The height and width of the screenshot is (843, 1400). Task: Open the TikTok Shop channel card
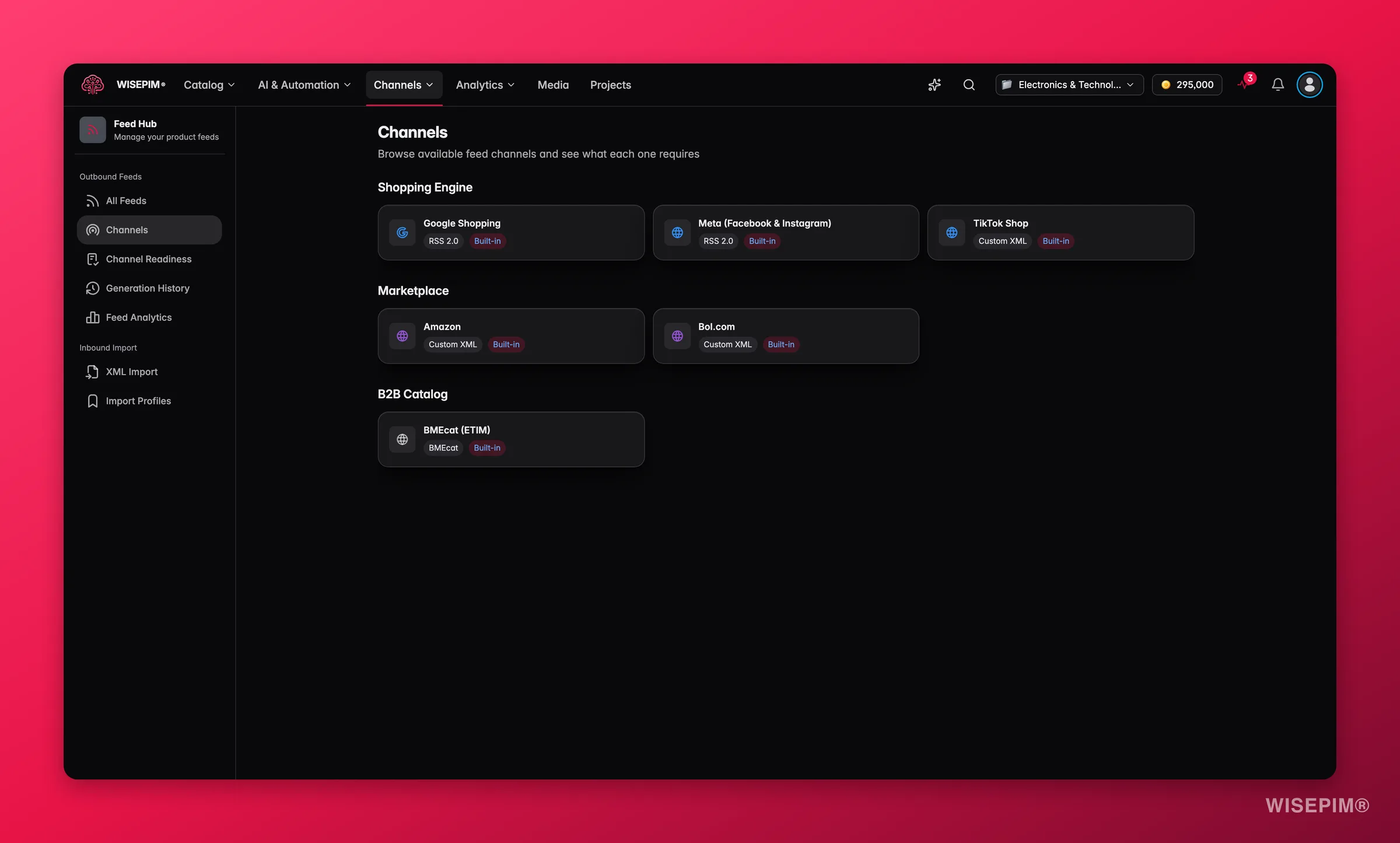pyautogui.click(x=1060, y=232)
